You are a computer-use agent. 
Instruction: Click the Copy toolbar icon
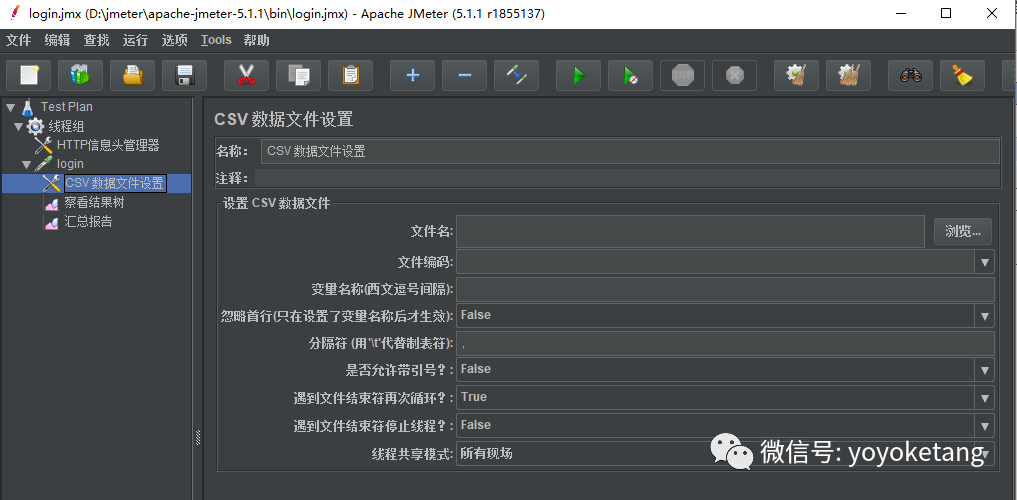298,76
